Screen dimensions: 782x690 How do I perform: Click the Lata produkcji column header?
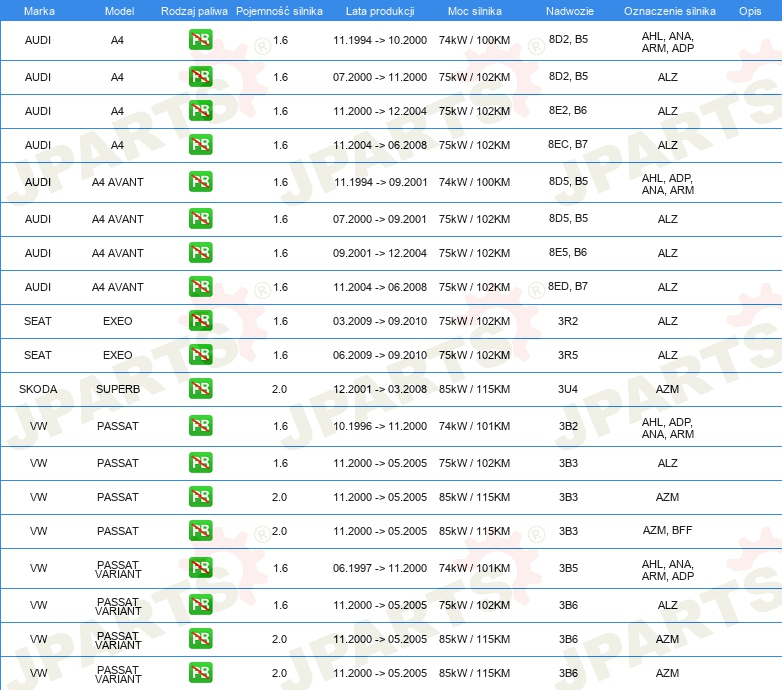click(x=379, y=11)
